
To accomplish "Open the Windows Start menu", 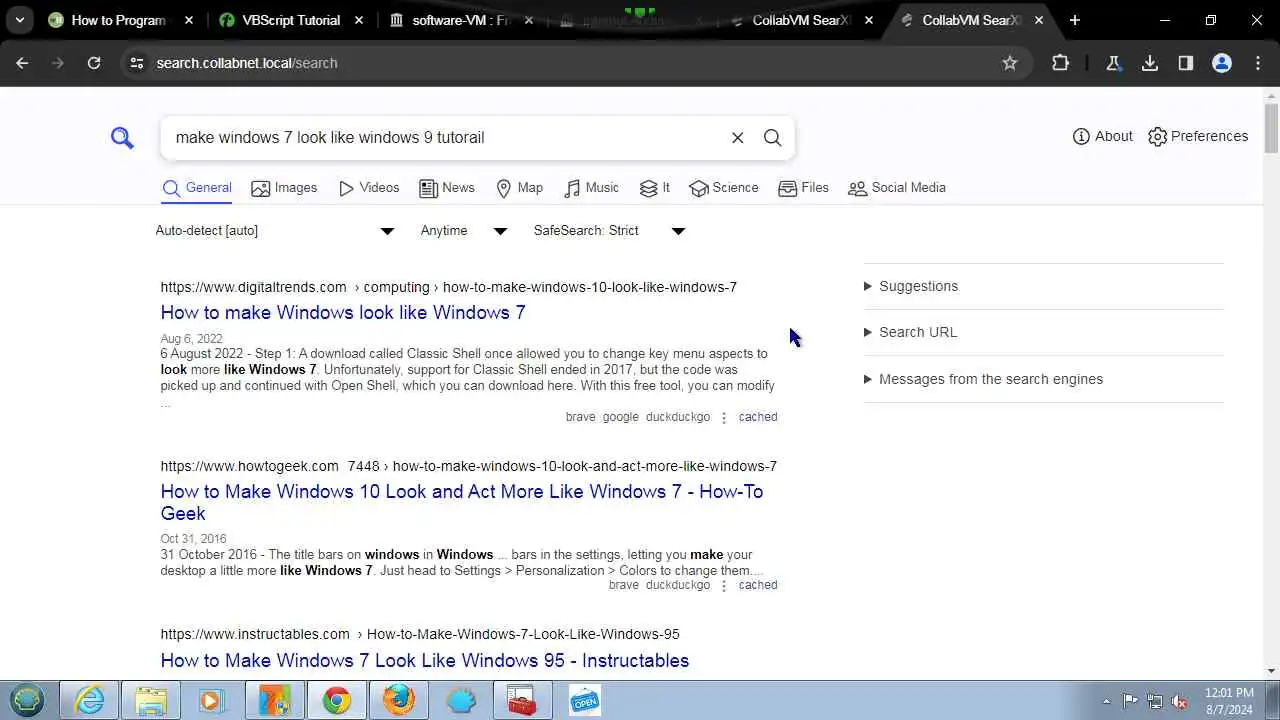I will 27,700.
